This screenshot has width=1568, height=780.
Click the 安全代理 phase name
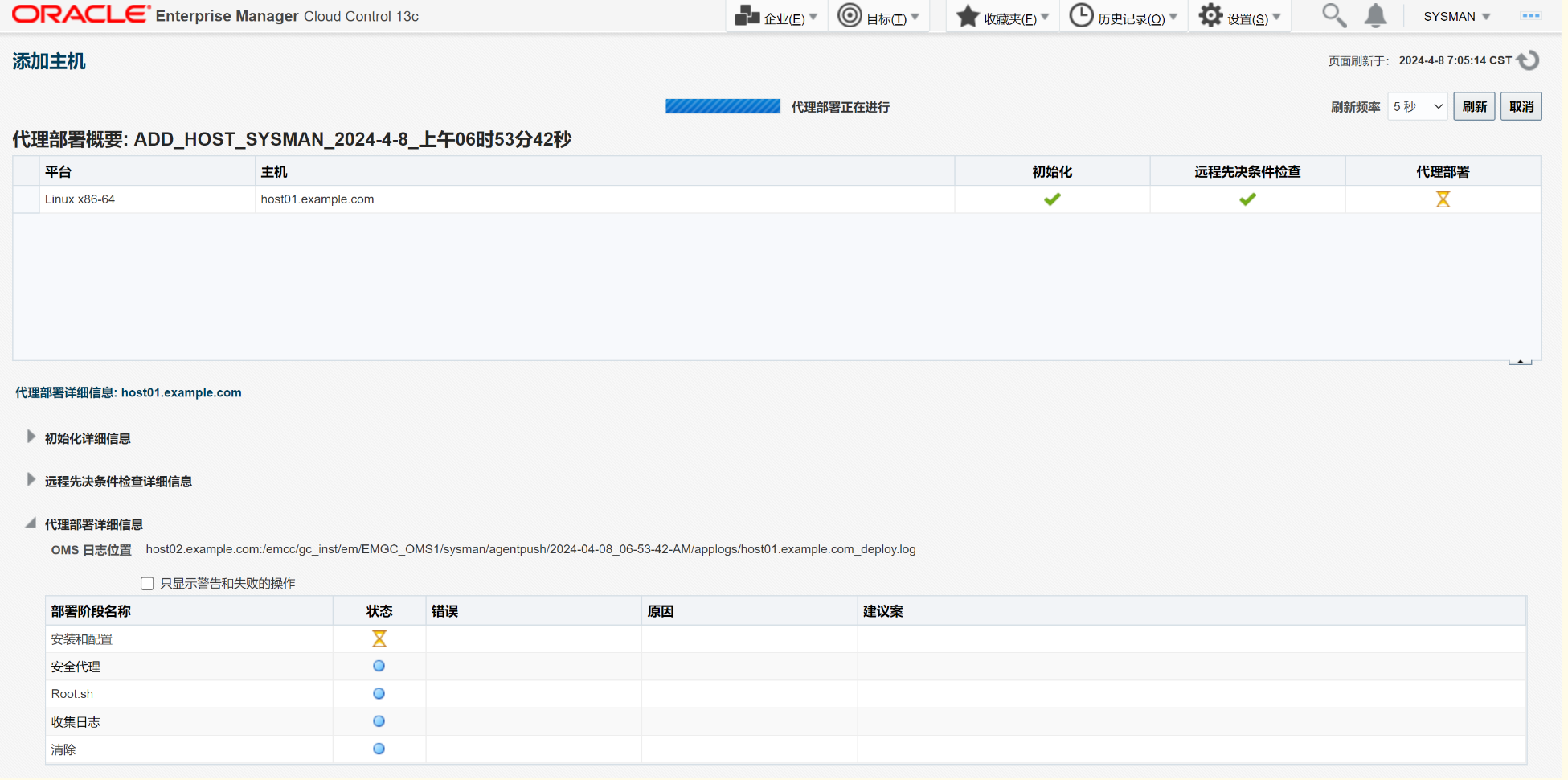click(76, 667)
